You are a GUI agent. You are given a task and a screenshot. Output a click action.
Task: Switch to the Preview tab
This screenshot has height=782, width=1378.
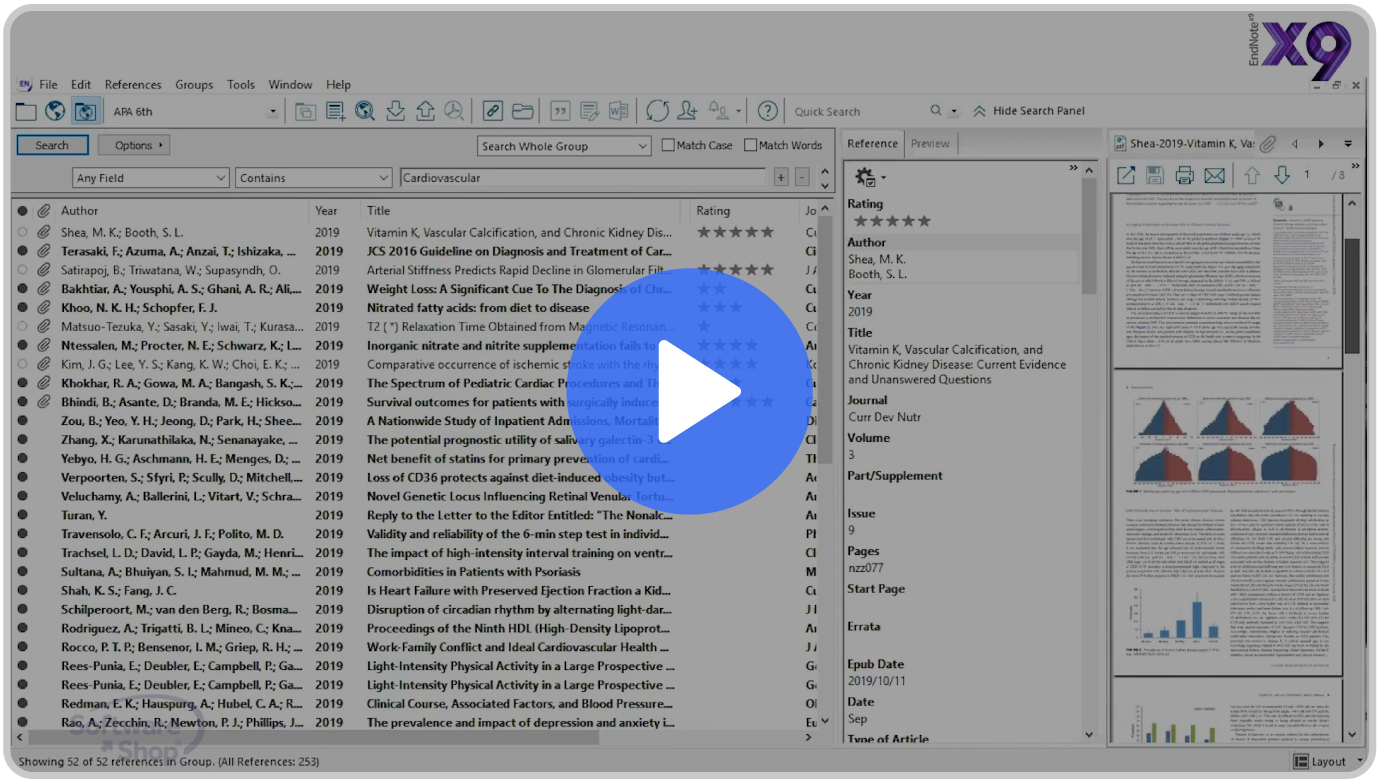(x=930, y=144)
